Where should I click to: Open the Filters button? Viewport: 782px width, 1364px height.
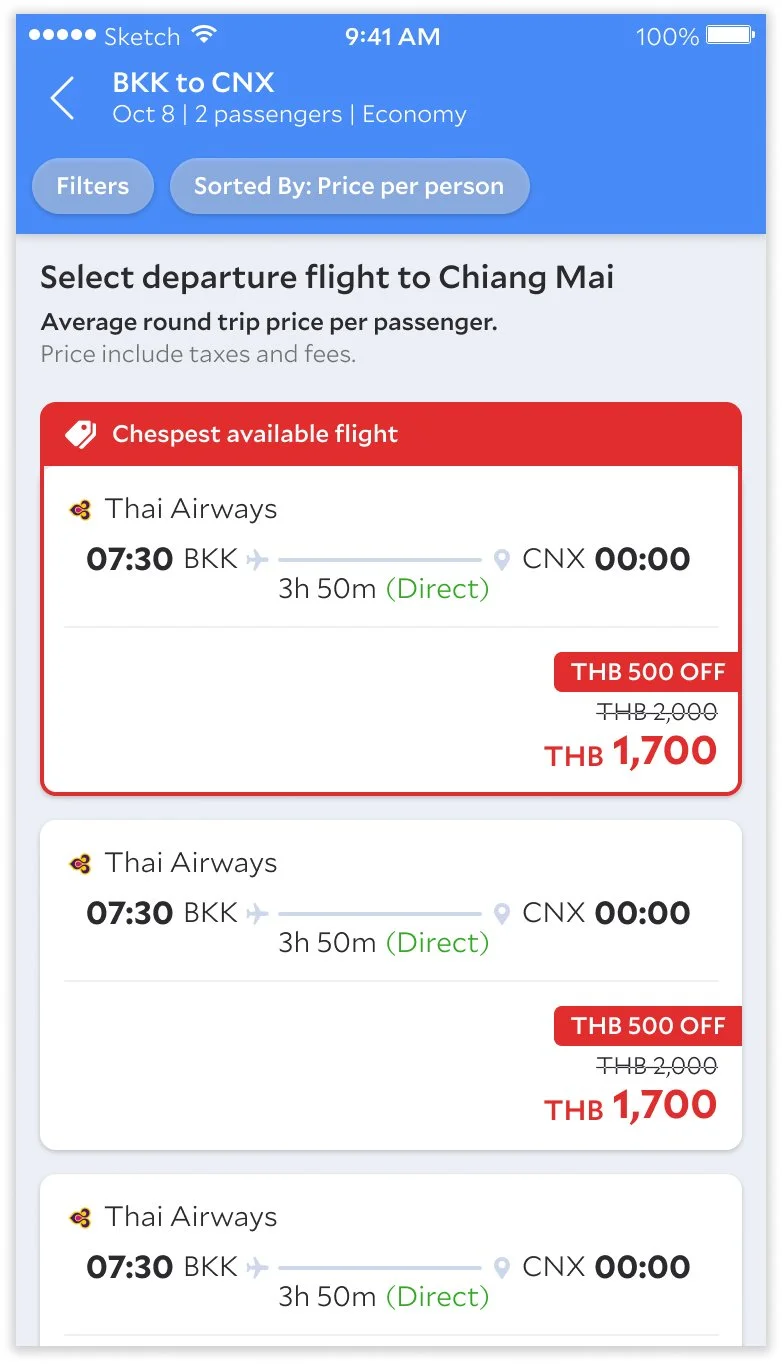[x=93, y=186]
